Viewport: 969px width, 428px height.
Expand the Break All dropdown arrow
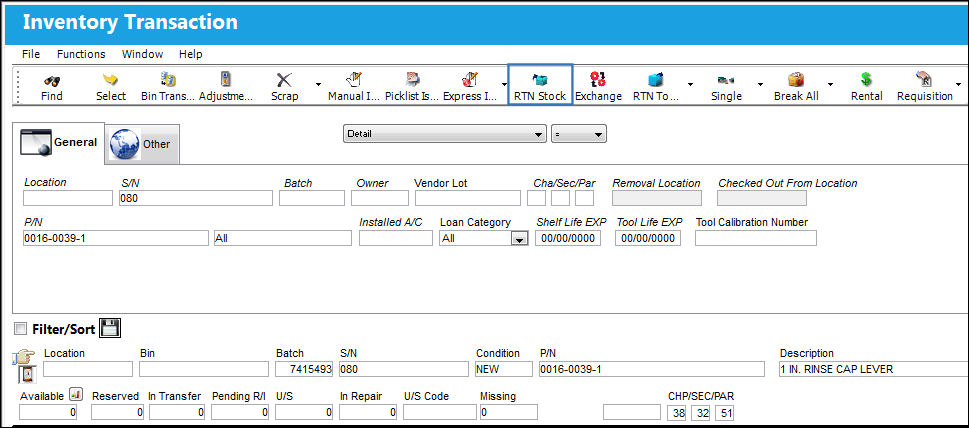[831, 85]
